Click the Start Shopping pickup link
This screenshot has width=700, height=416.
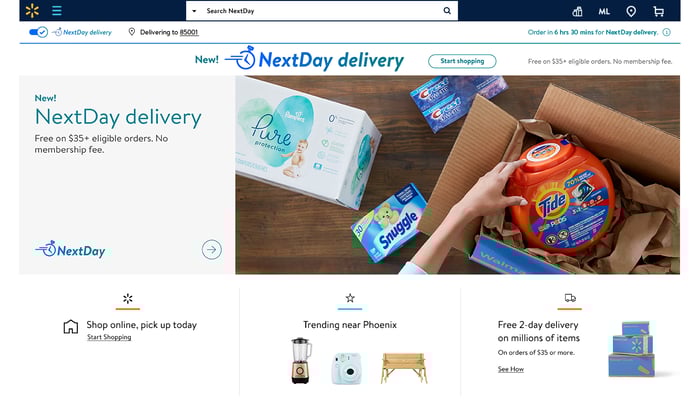109,337
